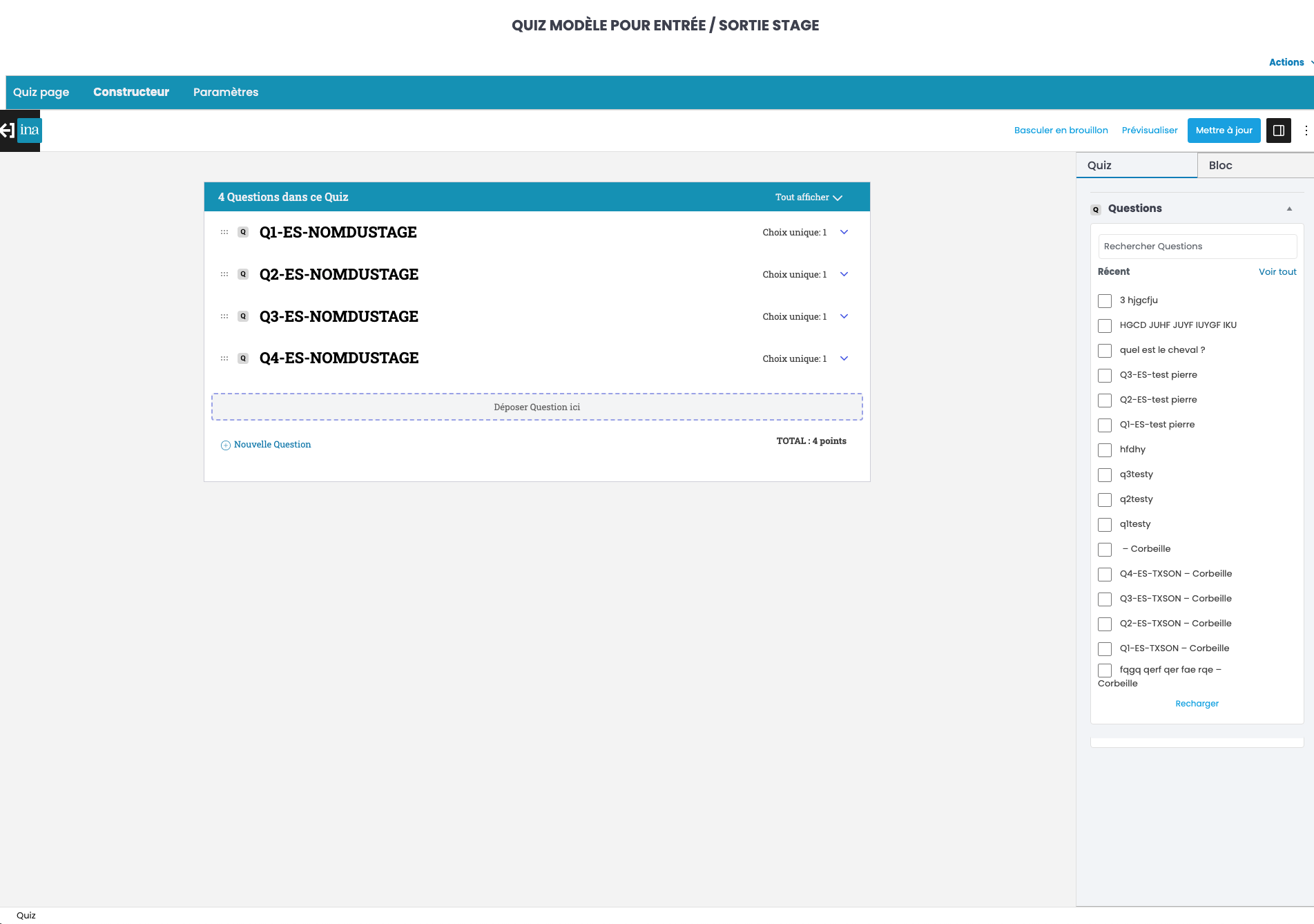Click the 'Voir tout' link

click(1277, 272)
